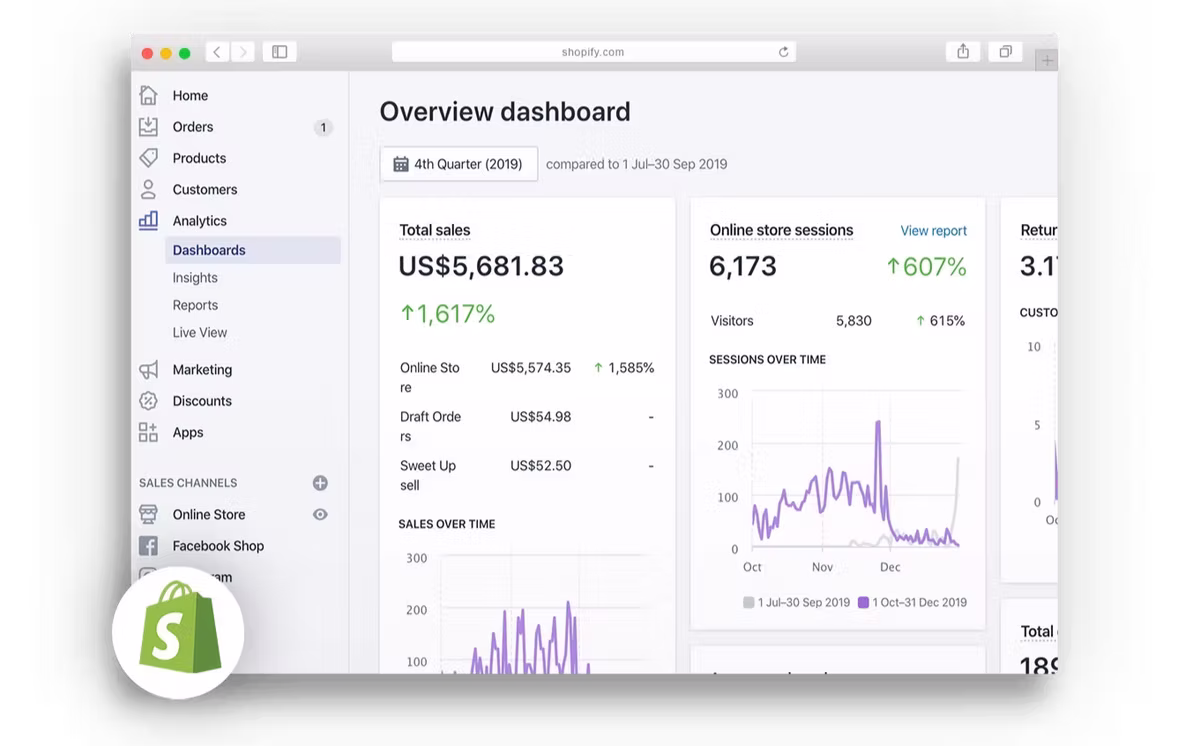Click the Apps grid icon
Viewport: 1200px width, 746px height.
(148, 432)
